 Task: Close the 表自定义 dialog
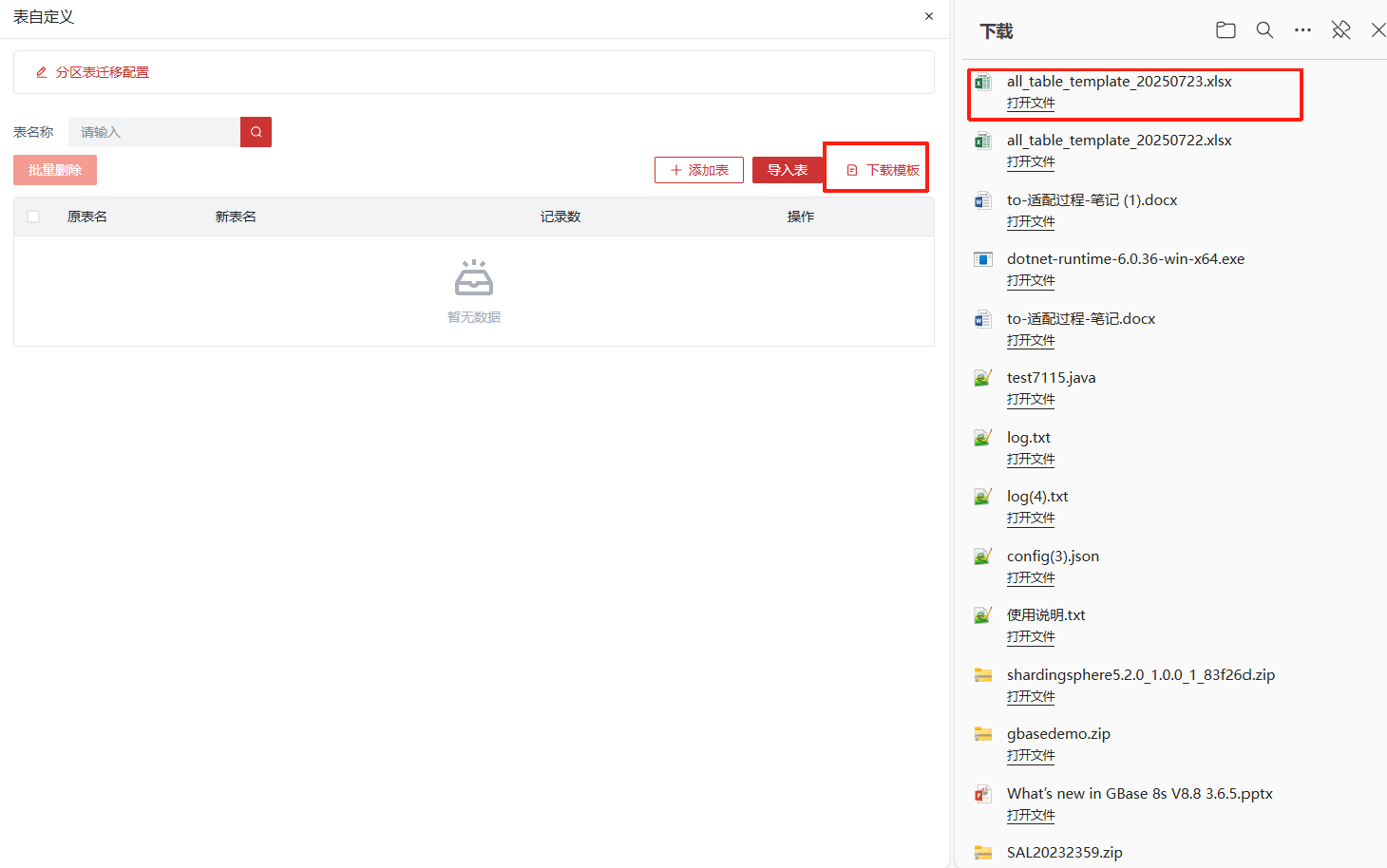[929, 16]
